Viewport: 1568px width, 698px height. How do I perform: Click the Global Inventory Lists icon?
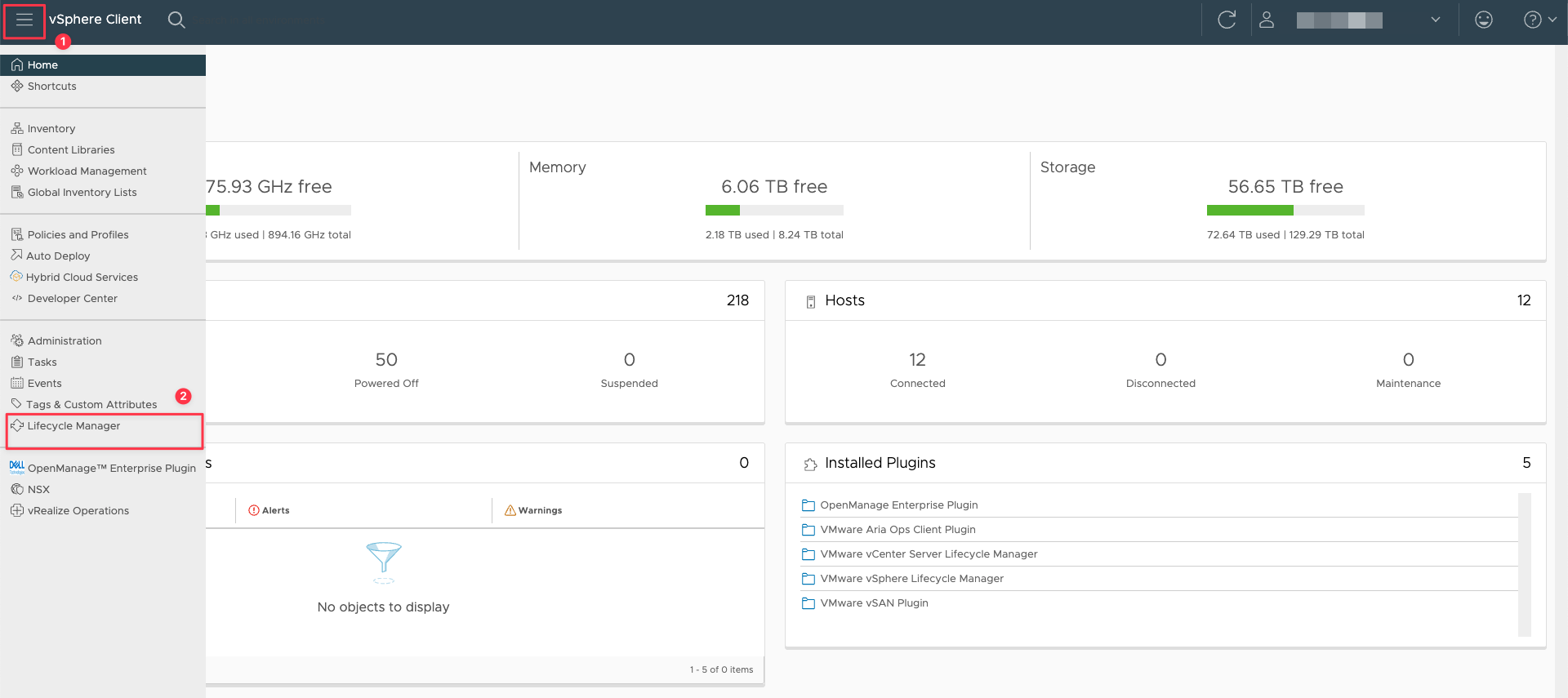tap(17, 192)
